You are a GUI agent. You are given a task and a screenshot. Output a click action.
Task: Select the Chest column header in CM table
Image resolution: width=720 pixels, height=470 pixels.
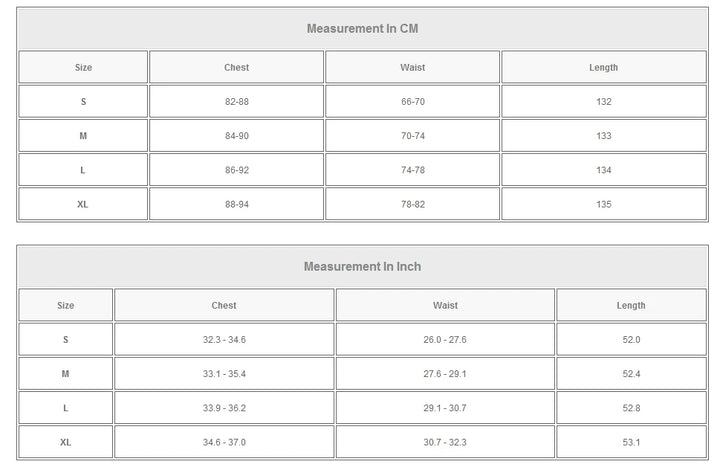pos(237,68)
